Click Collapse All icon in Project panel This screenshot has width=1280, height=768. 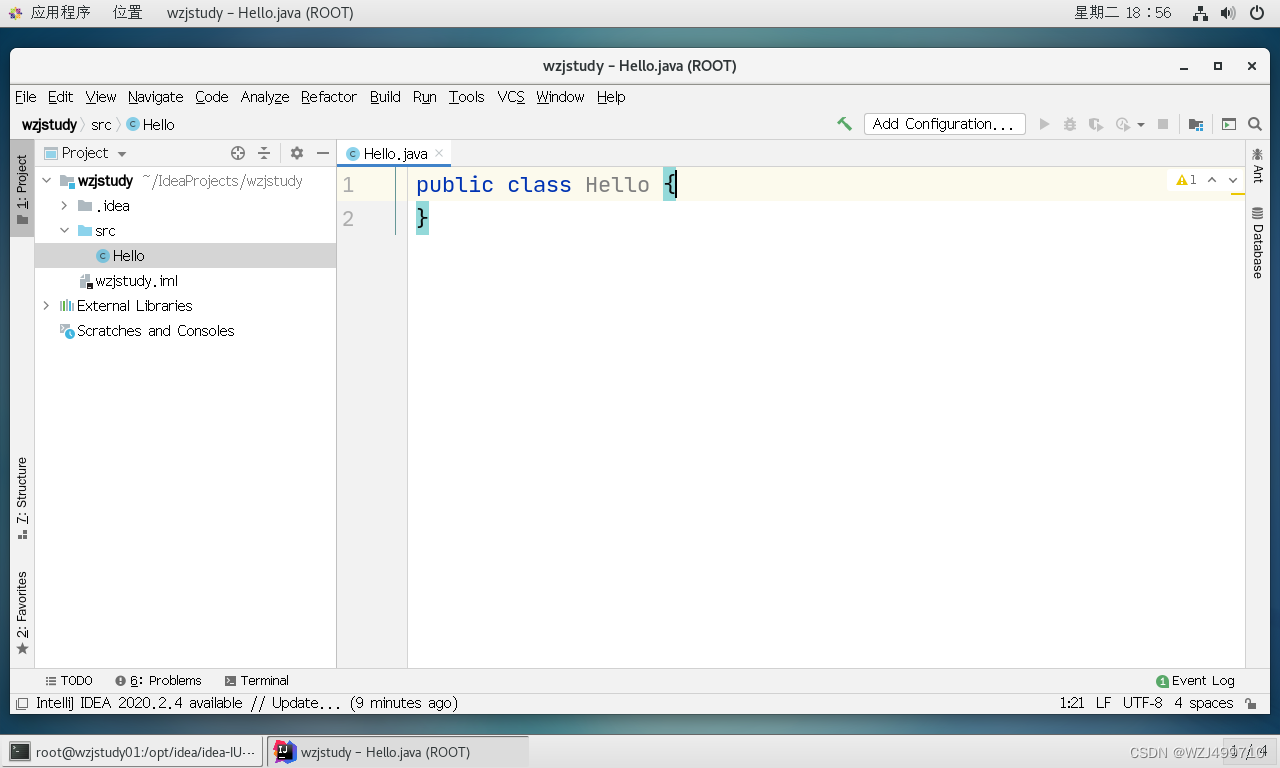click(264, 153)
